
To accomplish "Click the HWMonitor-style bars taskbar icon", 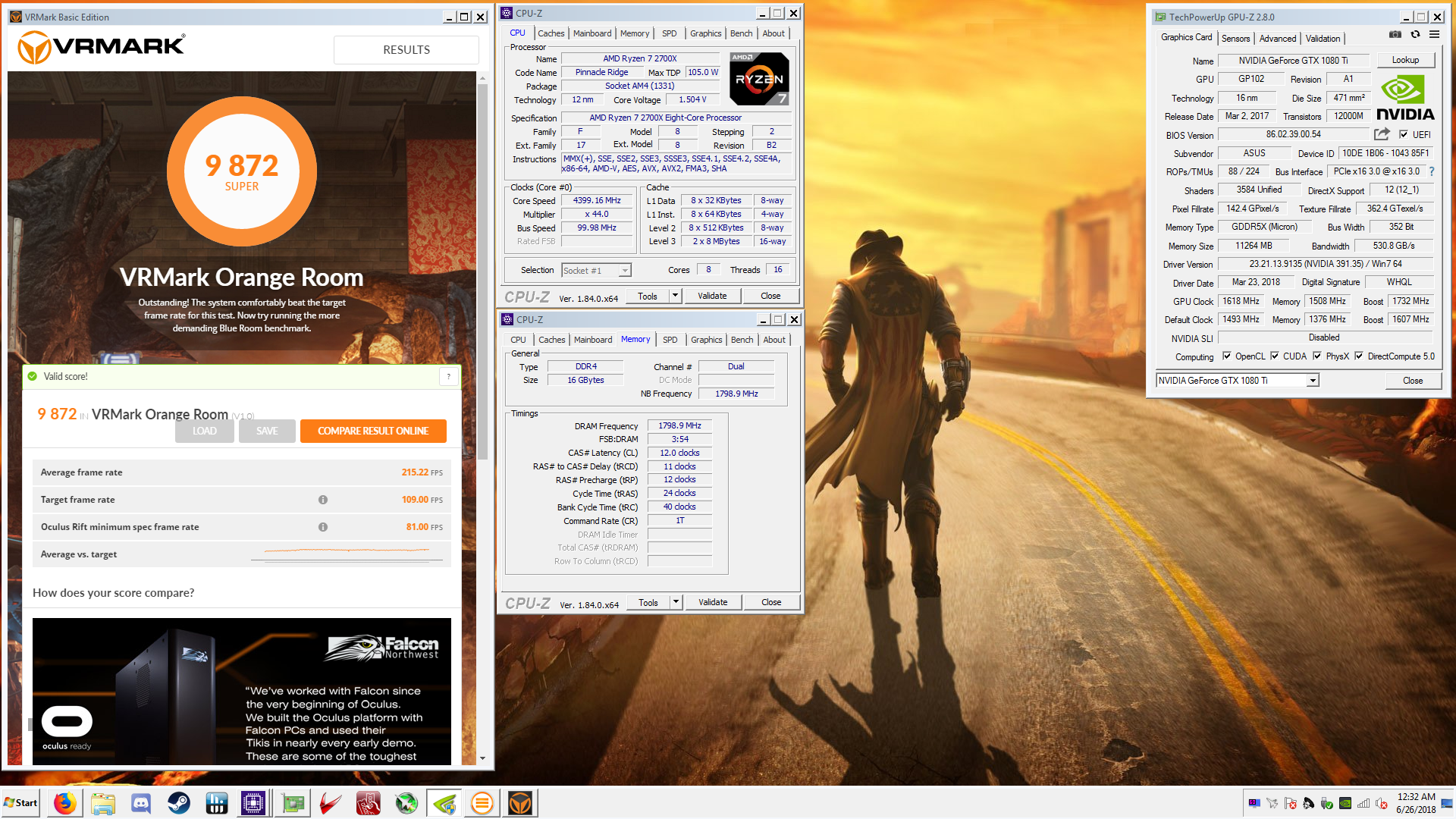I will tap(217, 803).
